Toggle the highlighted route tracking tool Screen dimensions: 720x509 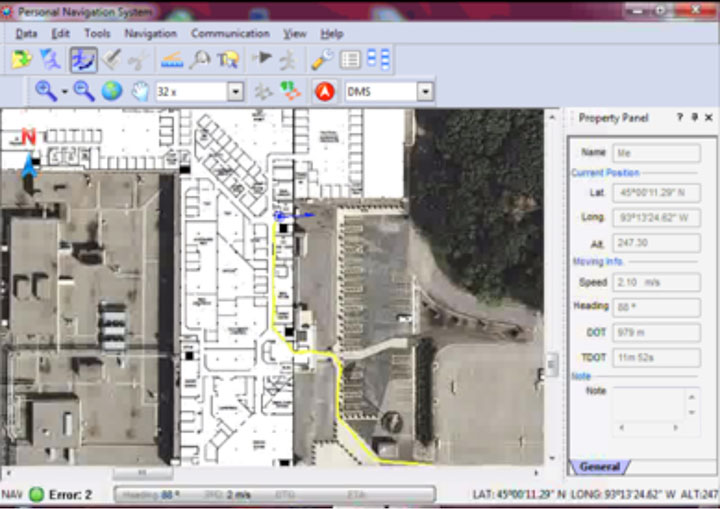[83, 60]
